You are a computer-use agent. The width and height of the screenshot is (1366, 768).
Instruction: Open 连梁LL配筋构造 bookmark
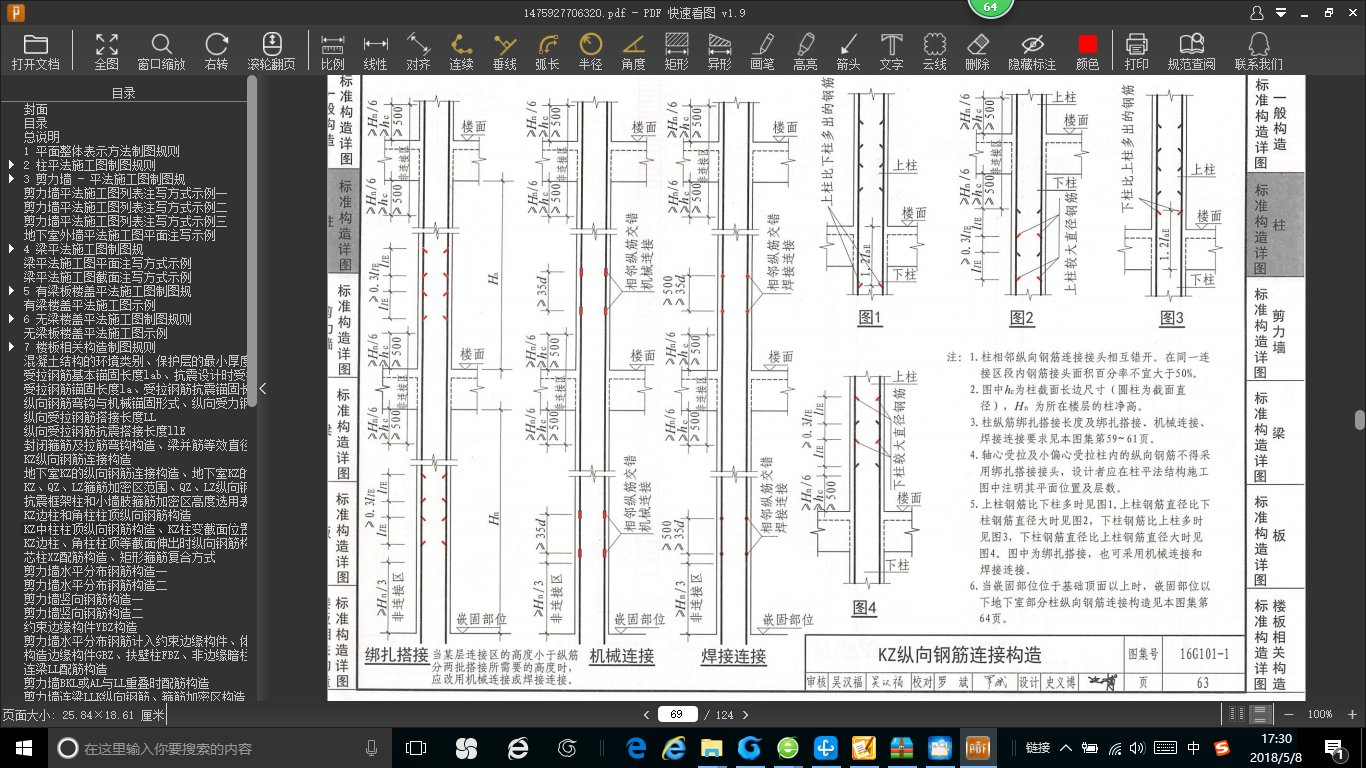click(66, 669)
